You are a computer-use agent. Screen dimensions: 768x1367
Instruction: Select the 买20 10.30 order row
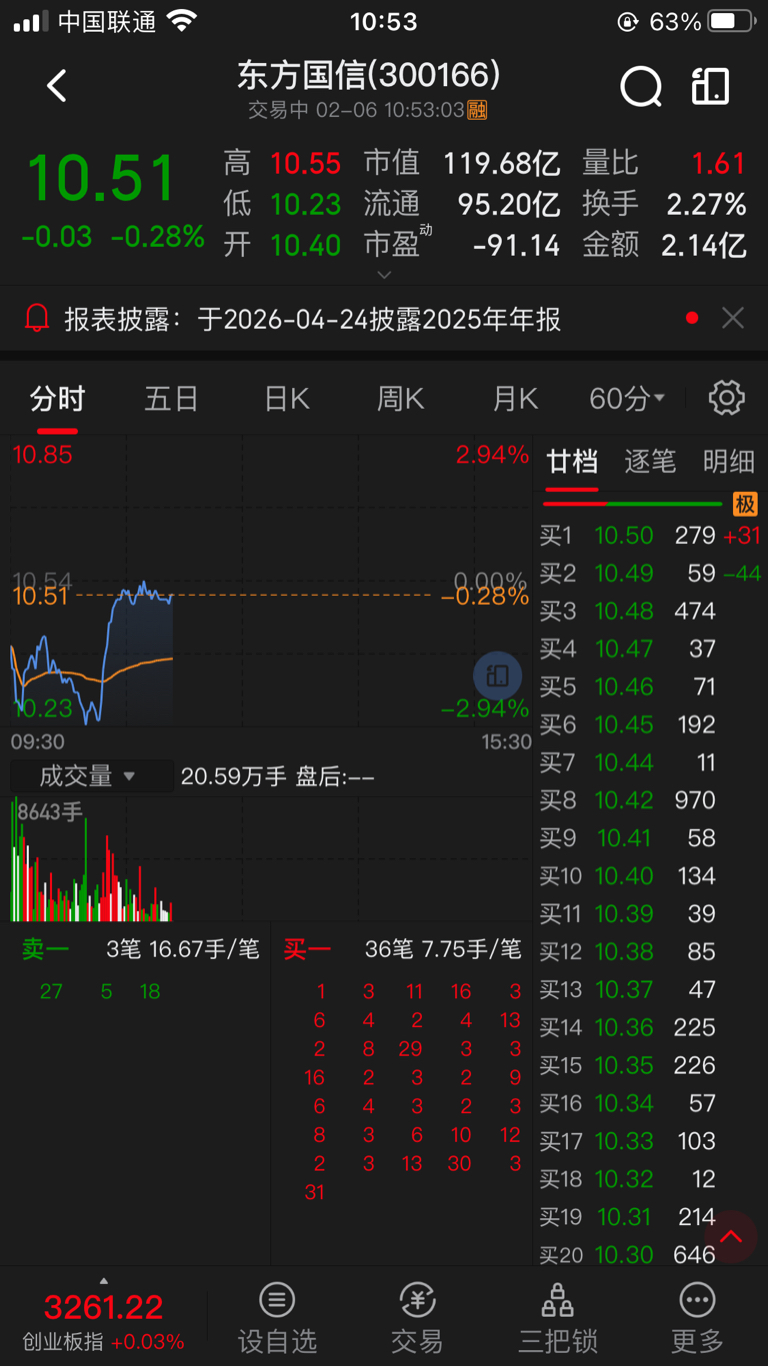coord(650,1254)
